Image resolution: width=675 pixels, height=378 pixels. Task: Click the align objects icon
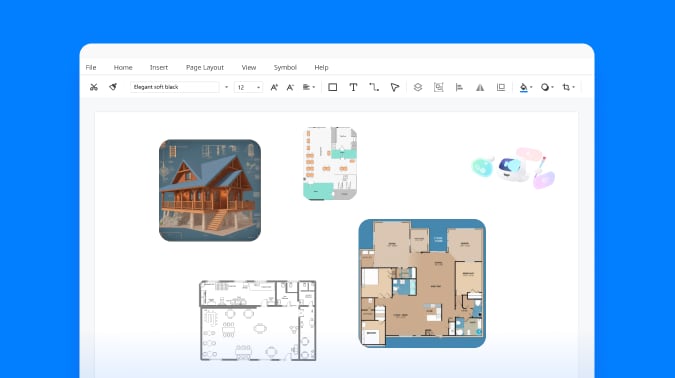(x=459, y=87)
